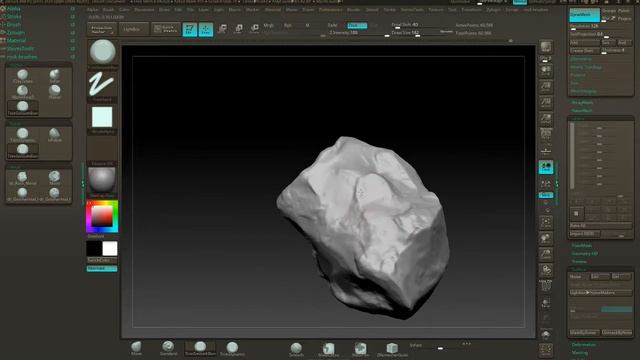Expand the Material palette in left tray
Screen dimensions: 640x360
(x=16, y=40)
